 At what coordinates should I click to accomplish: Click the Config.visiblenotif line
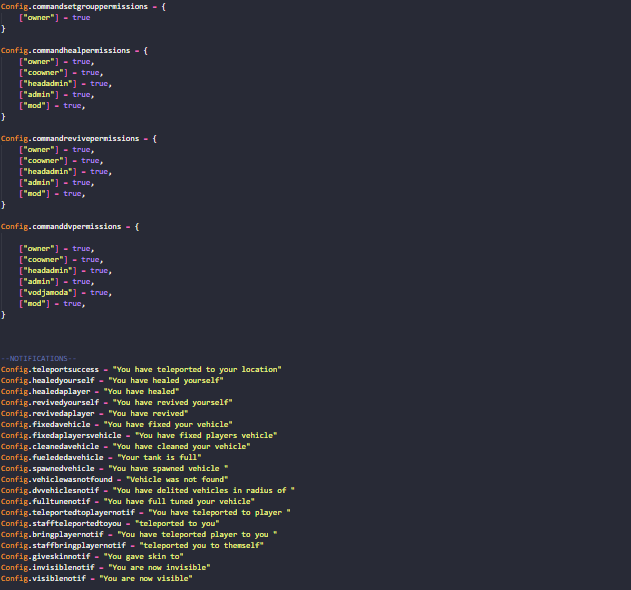[x=96, y=578]
